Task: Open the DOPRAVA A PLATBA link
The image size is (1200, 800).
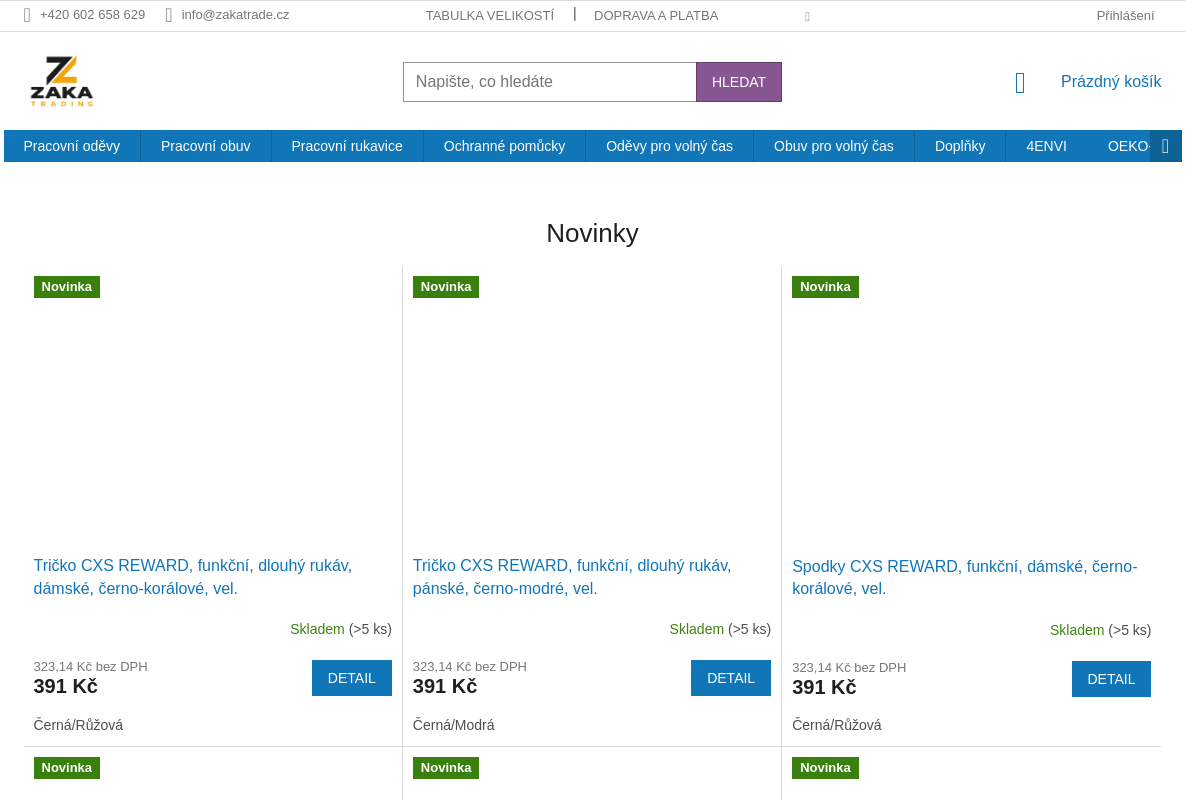Action: (x=656, y=15)
